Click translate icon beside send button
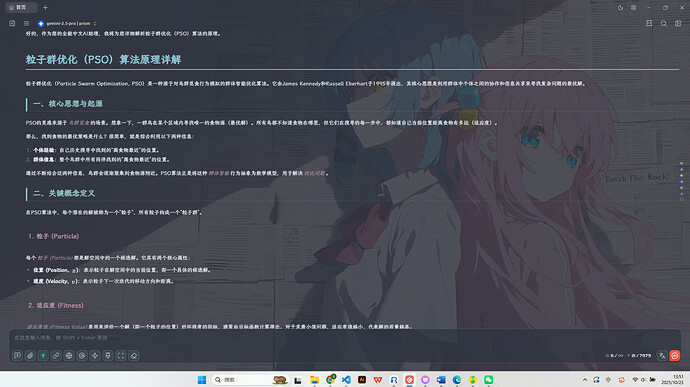The height and width of the screenshot is (387, 690). (662, 356)
